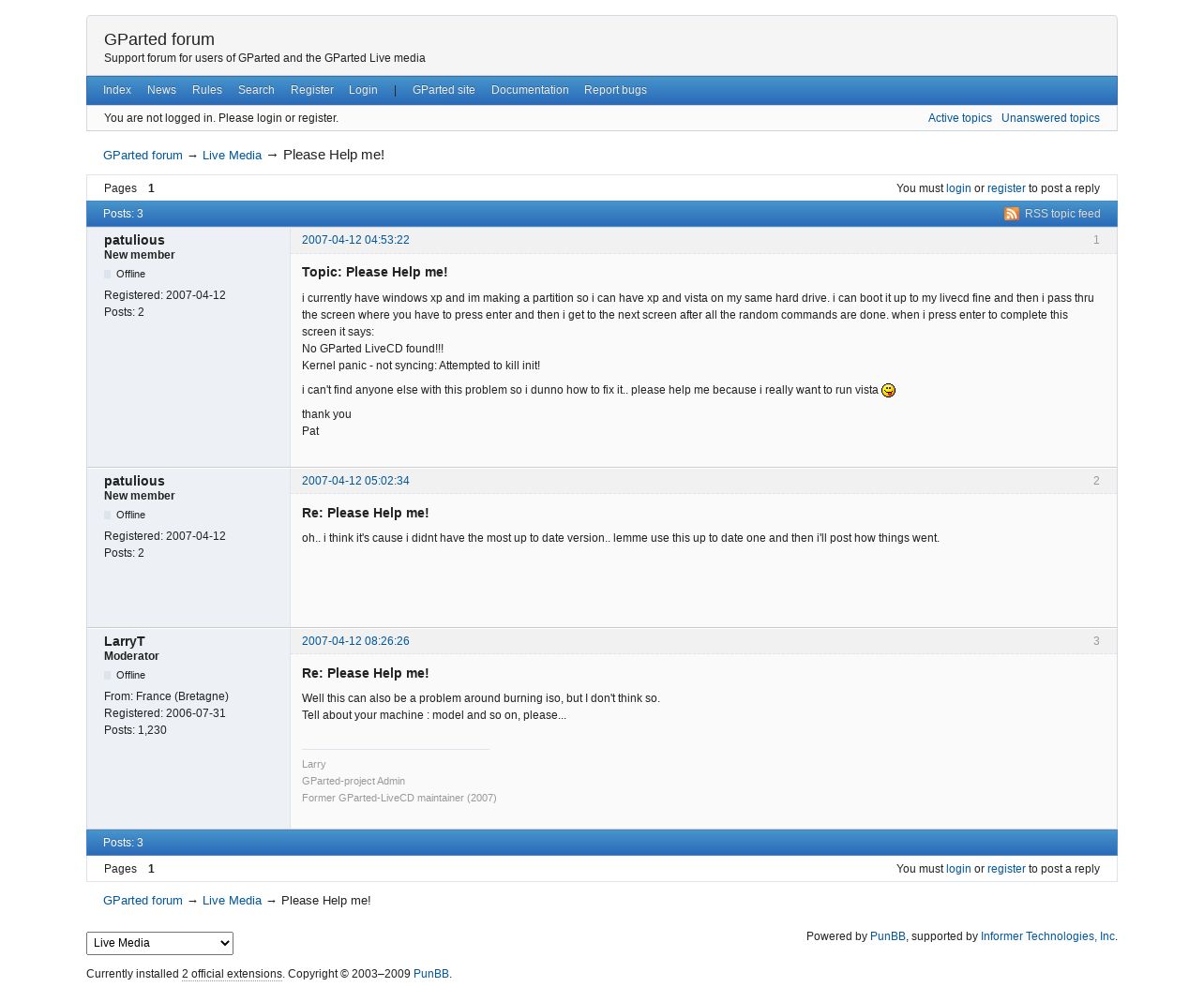Open post permalink 2007-04-12 05:02:34

(355, 481)
